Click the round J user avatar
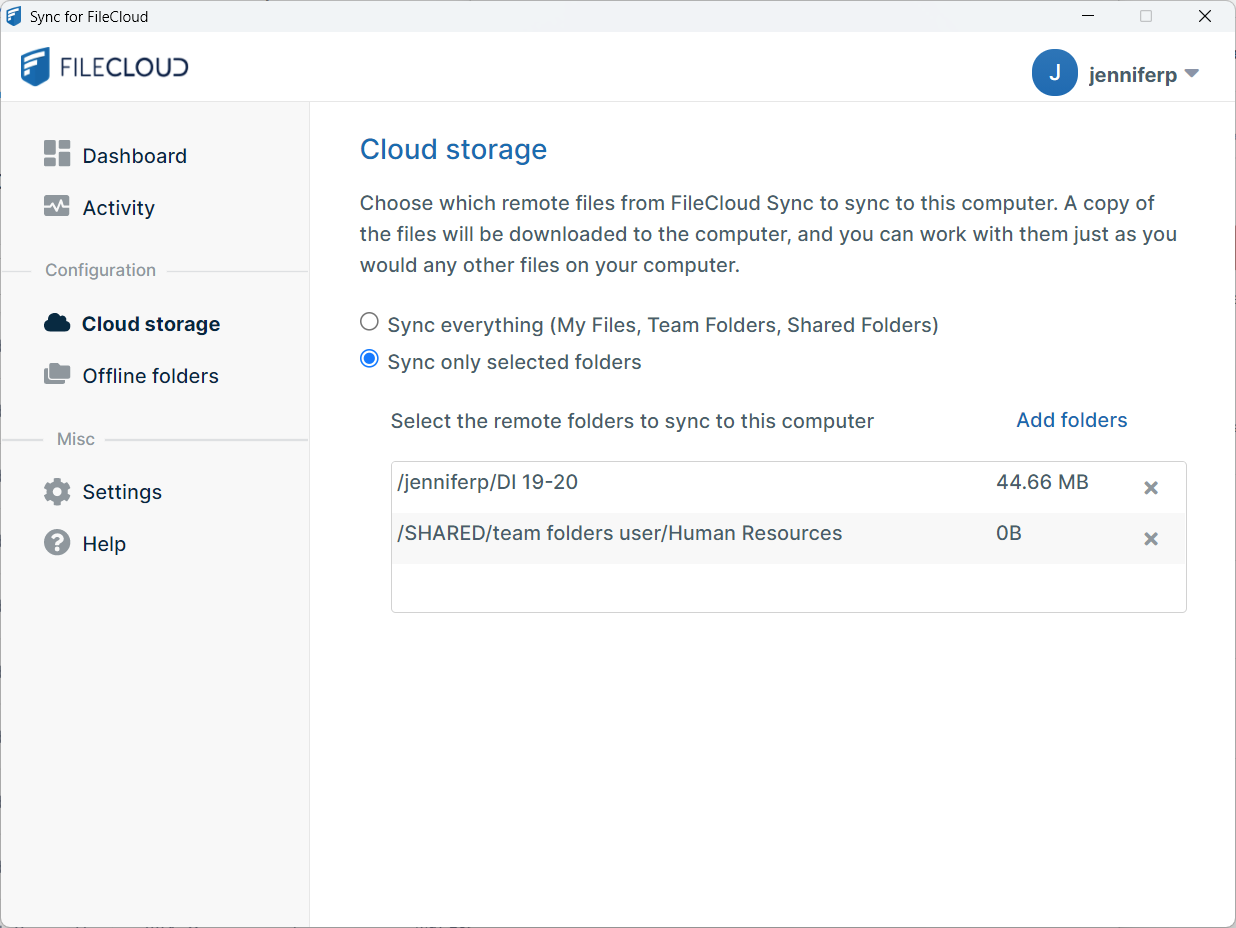Image resolution: width=1236 pixels, height=928 pixels. [1054, 73]
